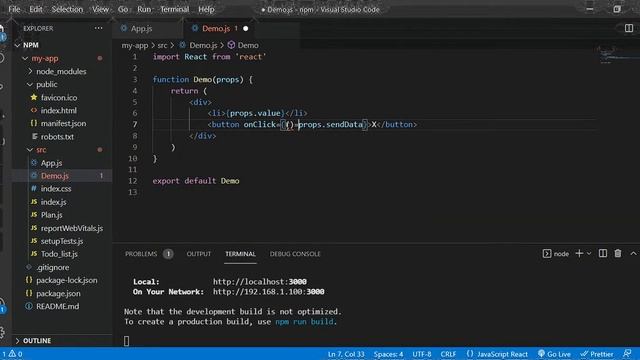
Task: Change the UTF-8 encoding setting
Action: pos(422,354)
